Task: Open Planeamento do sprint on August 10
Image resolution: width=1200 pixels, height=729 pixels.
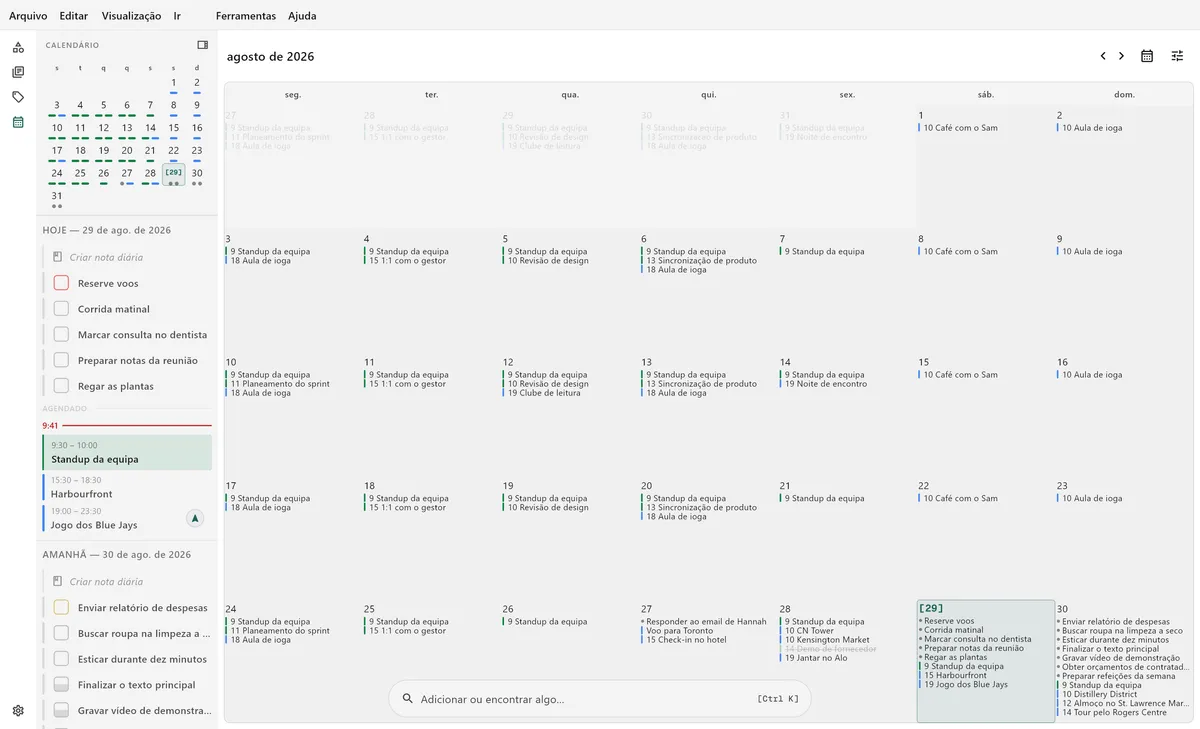Action: (280, 384)
